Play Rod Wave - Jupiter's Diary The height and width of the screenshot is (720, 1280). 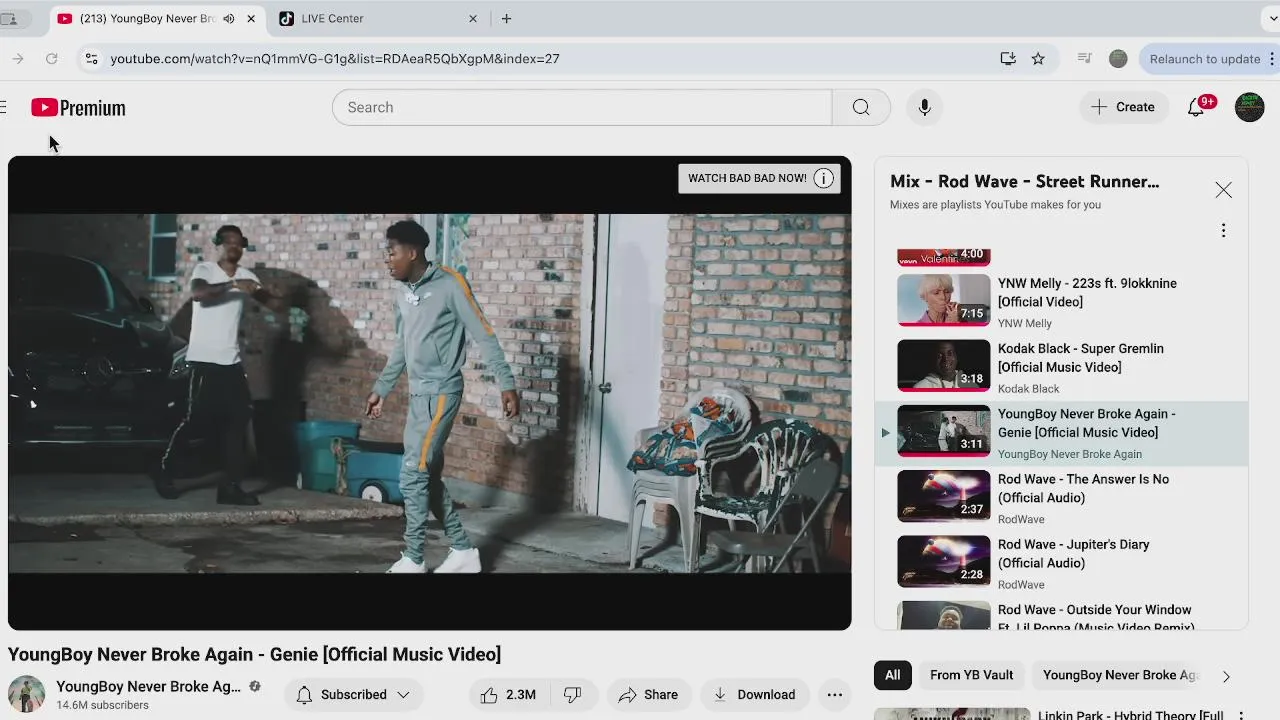(1061, 562)
